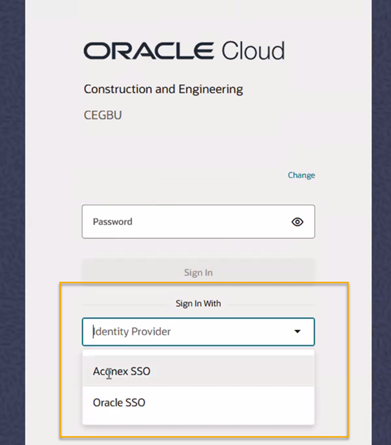Click the Construction and Engineering heading
Viewport: 391px width, 445px height.
[163, 89]
